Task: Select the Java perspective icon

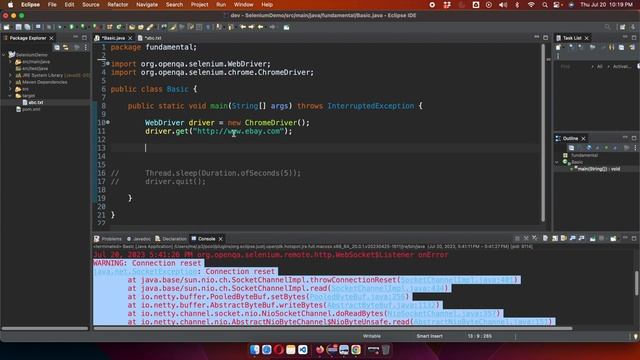Action: point(634,27)
